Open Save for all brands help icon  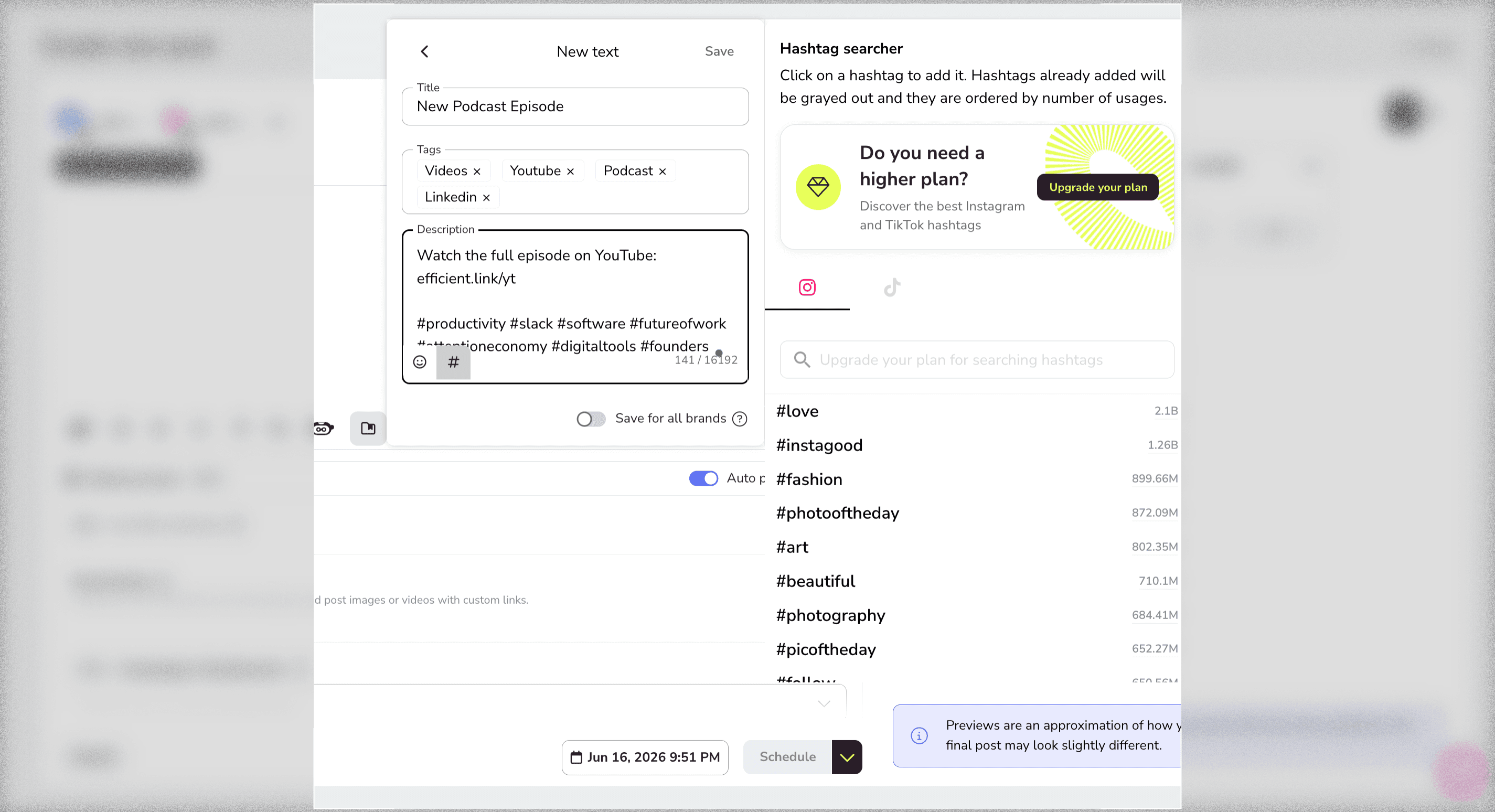[x=740, y=419]
